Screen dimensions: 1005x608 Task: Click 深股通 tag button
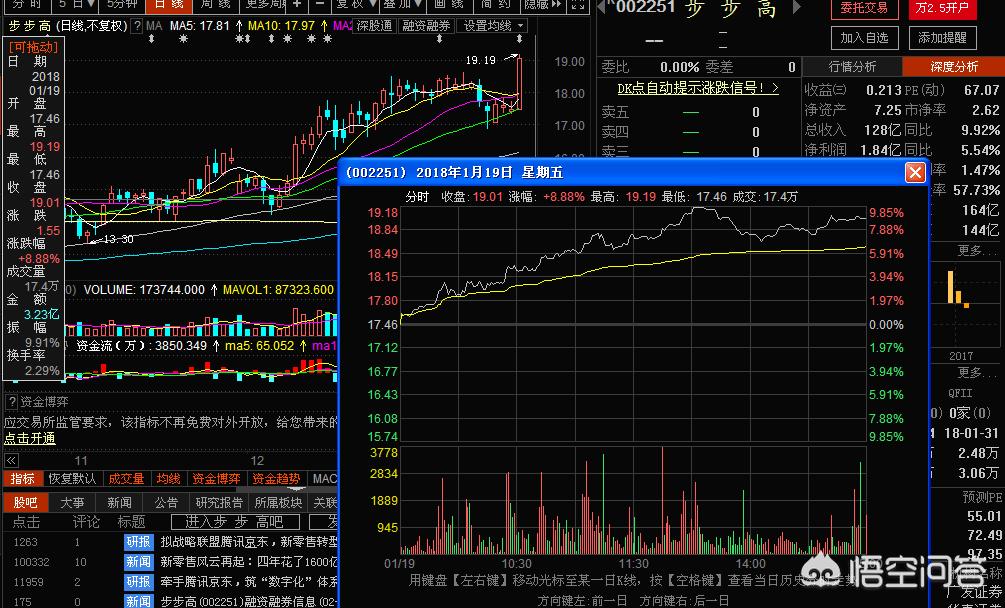(x=374, y=26)
